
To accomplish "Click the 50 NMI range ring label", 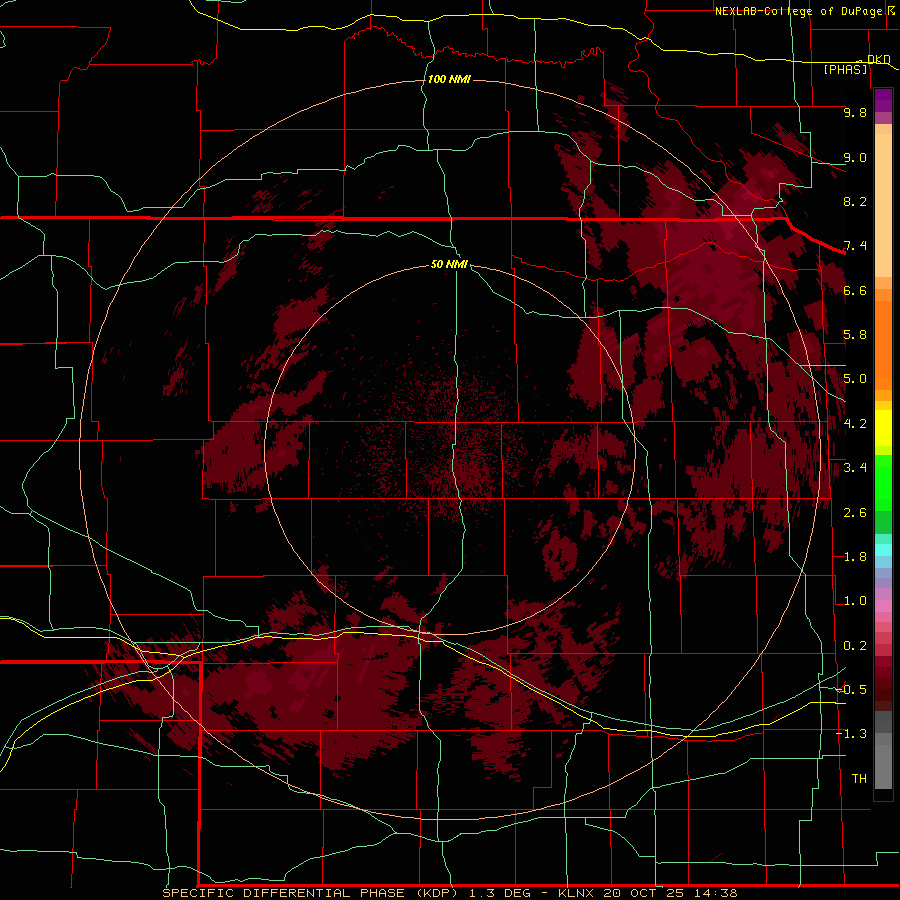I will pos(449,264).
